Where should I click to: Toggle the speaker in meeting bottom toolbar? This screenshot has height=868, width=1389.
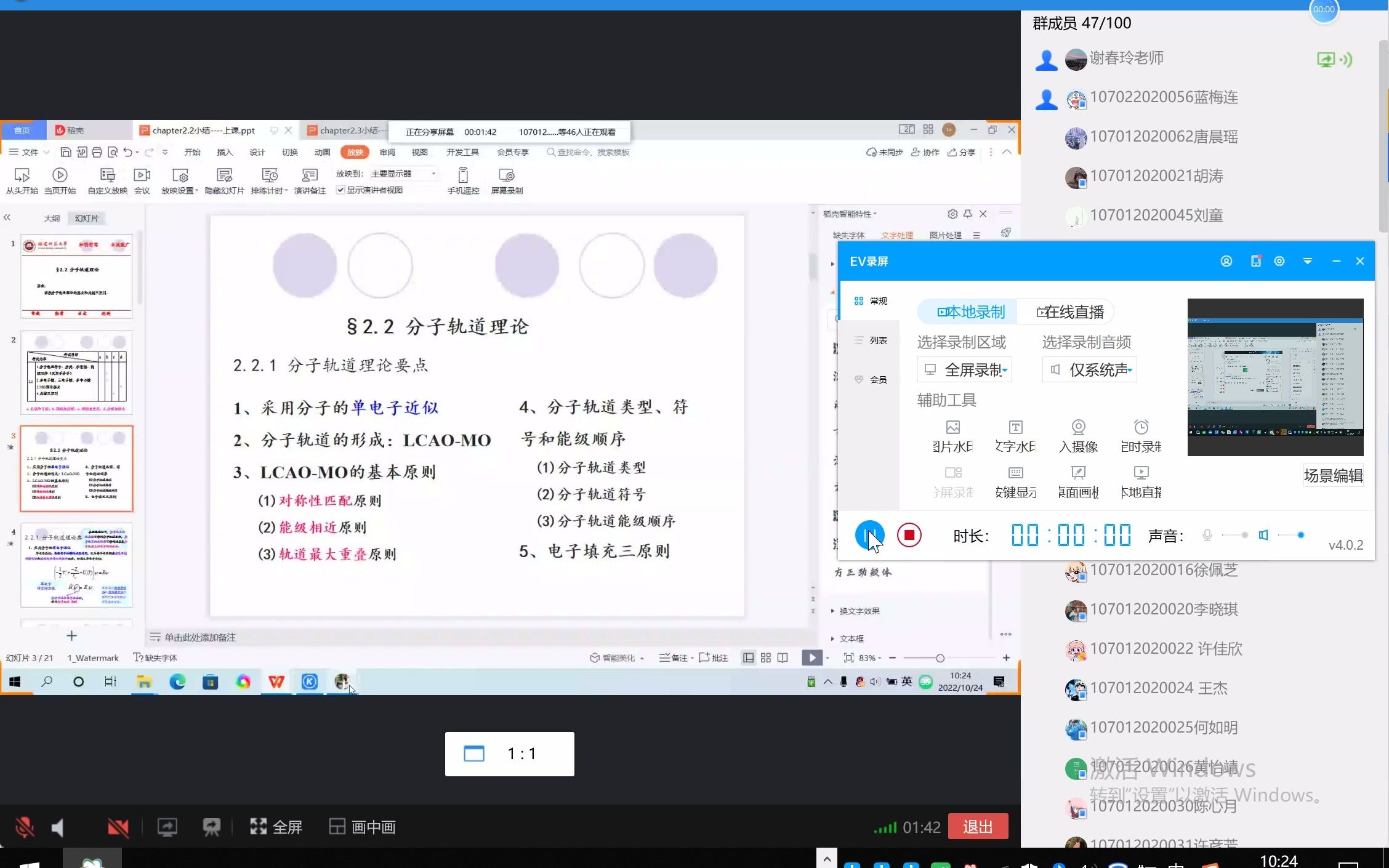(x=58, y=827)
